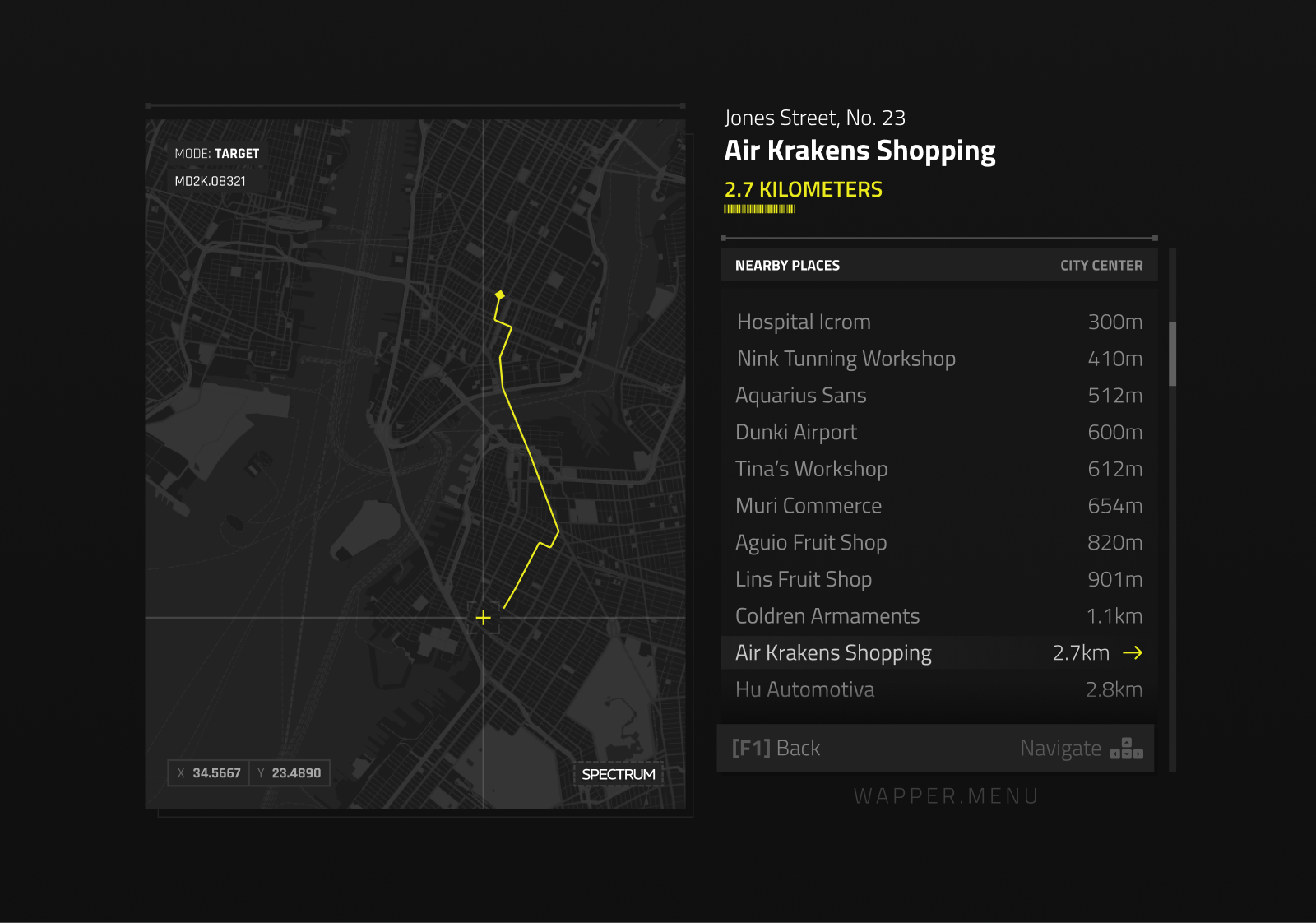Click the MODE: TARGET label
Viewport: 1316px width, 923px height.
pos(217,154)
